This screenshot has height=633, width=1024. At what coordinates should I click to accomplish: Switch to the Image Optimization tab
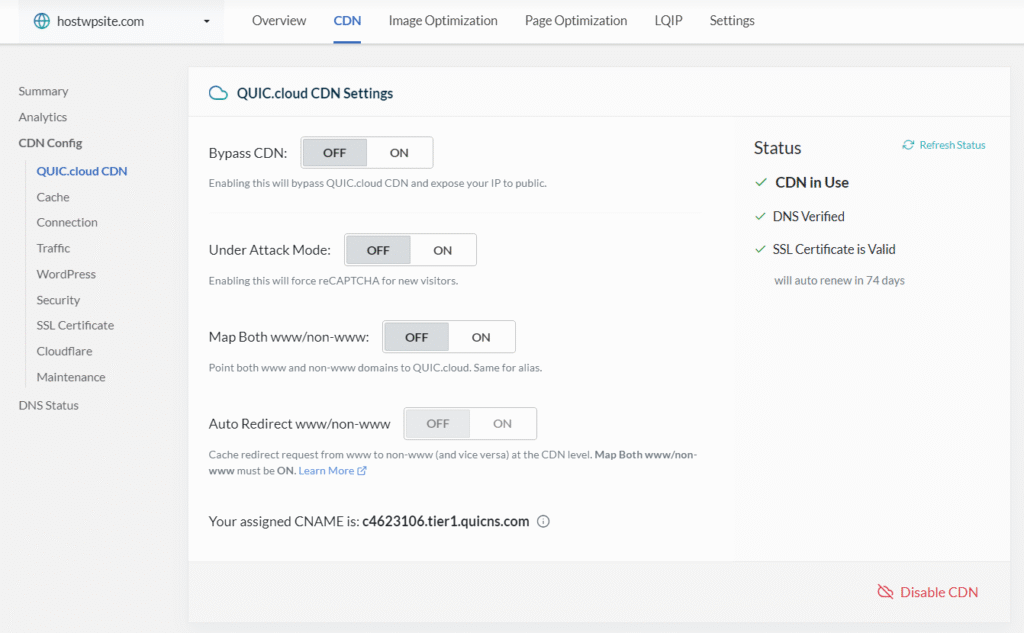pos(442,20)
